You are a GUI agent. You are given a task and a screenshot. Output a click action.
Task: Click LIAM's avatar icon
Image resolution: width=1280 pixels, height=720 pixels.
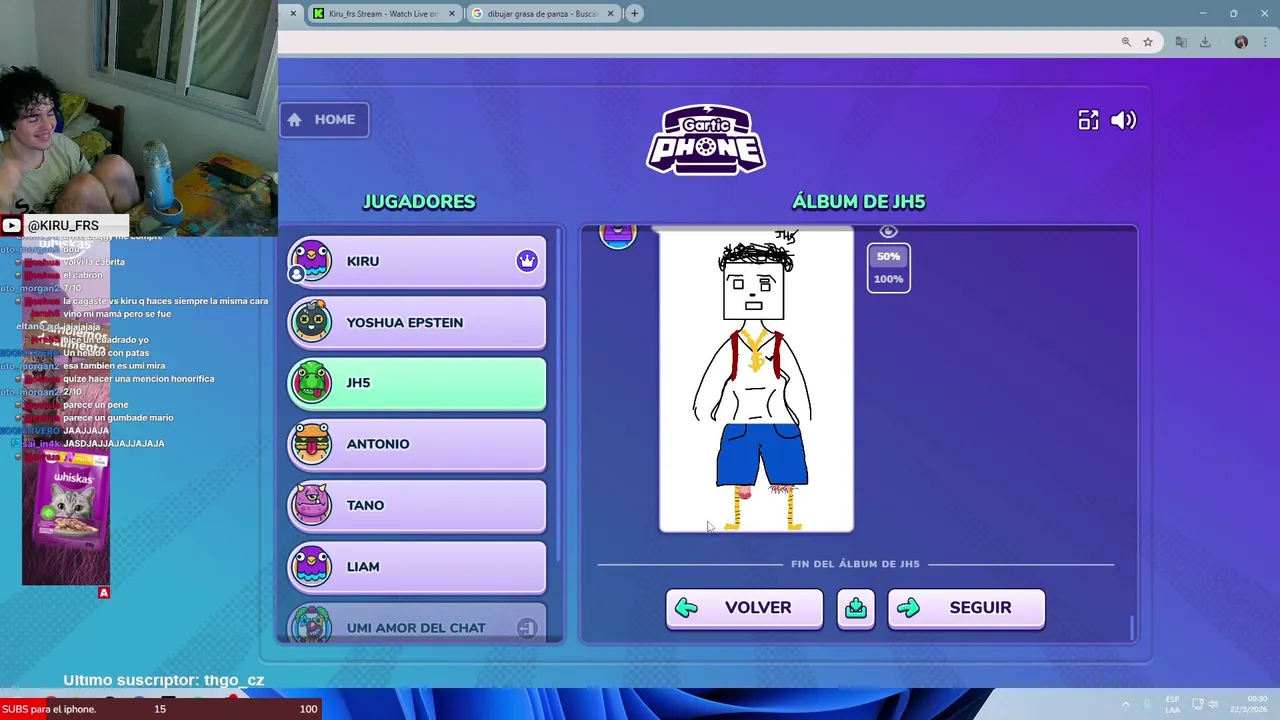tap(311, 566)
